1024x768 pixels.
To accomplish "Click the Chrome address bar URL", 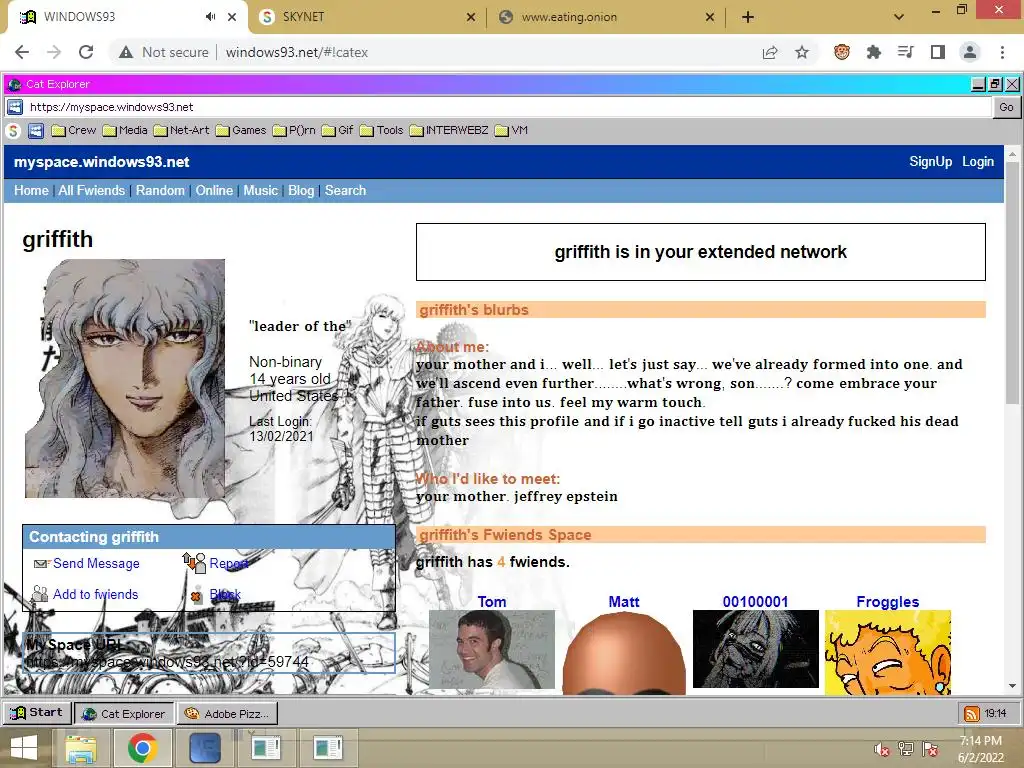I will pos(296,52).
